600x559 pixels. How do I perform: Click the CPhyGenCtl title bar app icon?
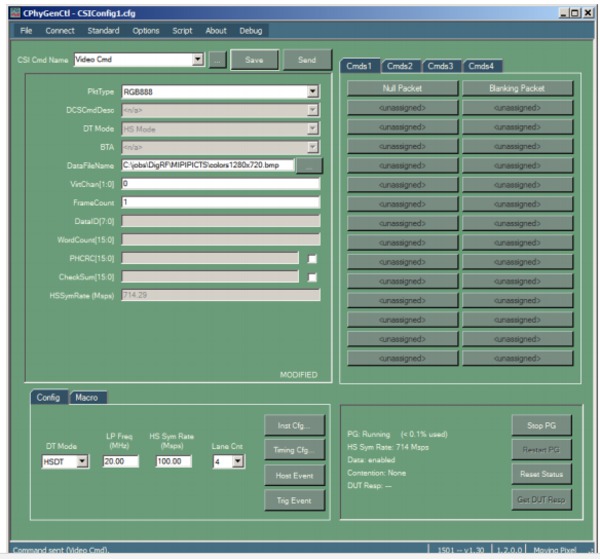(15, 13)
